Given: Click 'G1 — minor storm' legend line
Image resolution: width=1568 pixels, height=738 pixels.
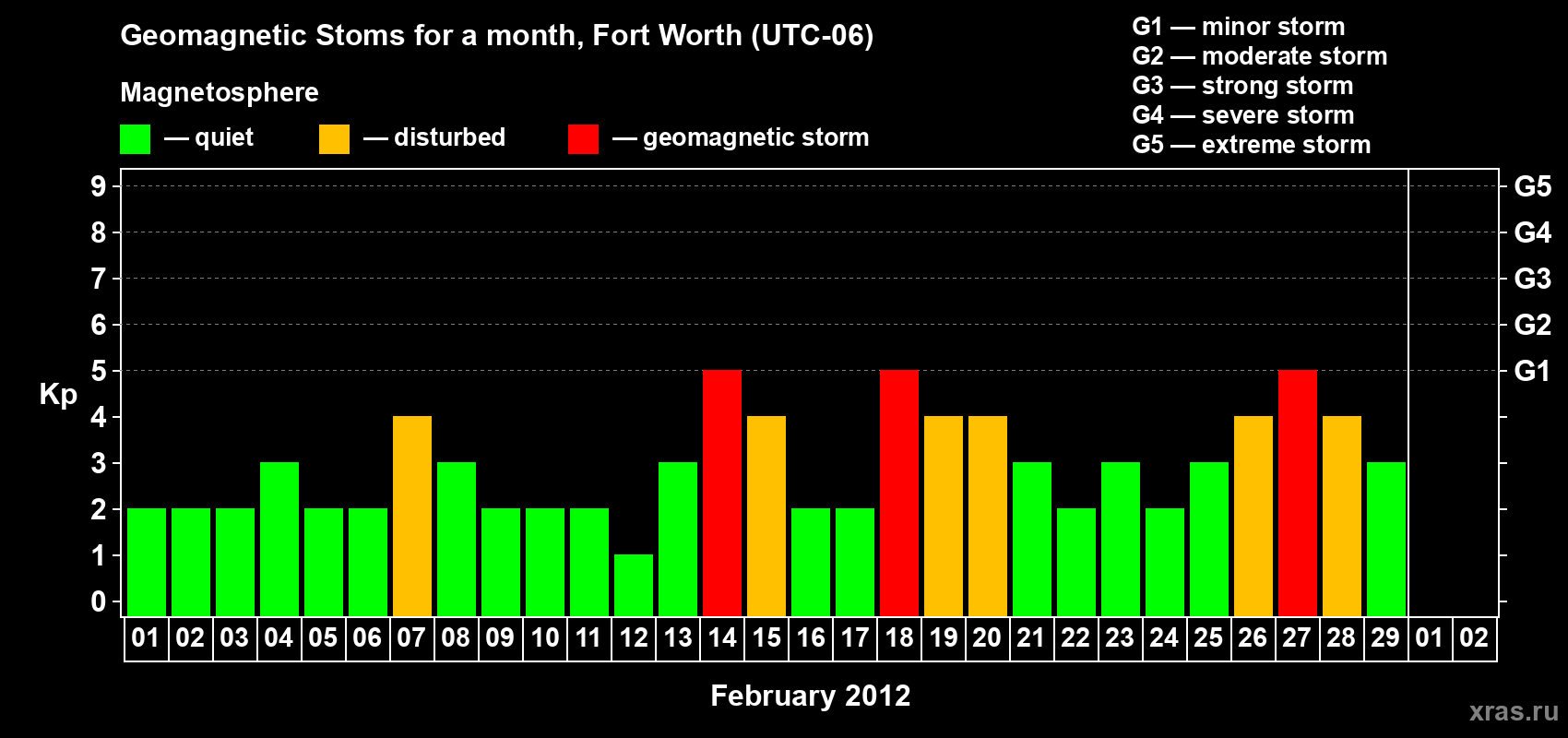Looking at the screenshot, I should pos(1239,27).
